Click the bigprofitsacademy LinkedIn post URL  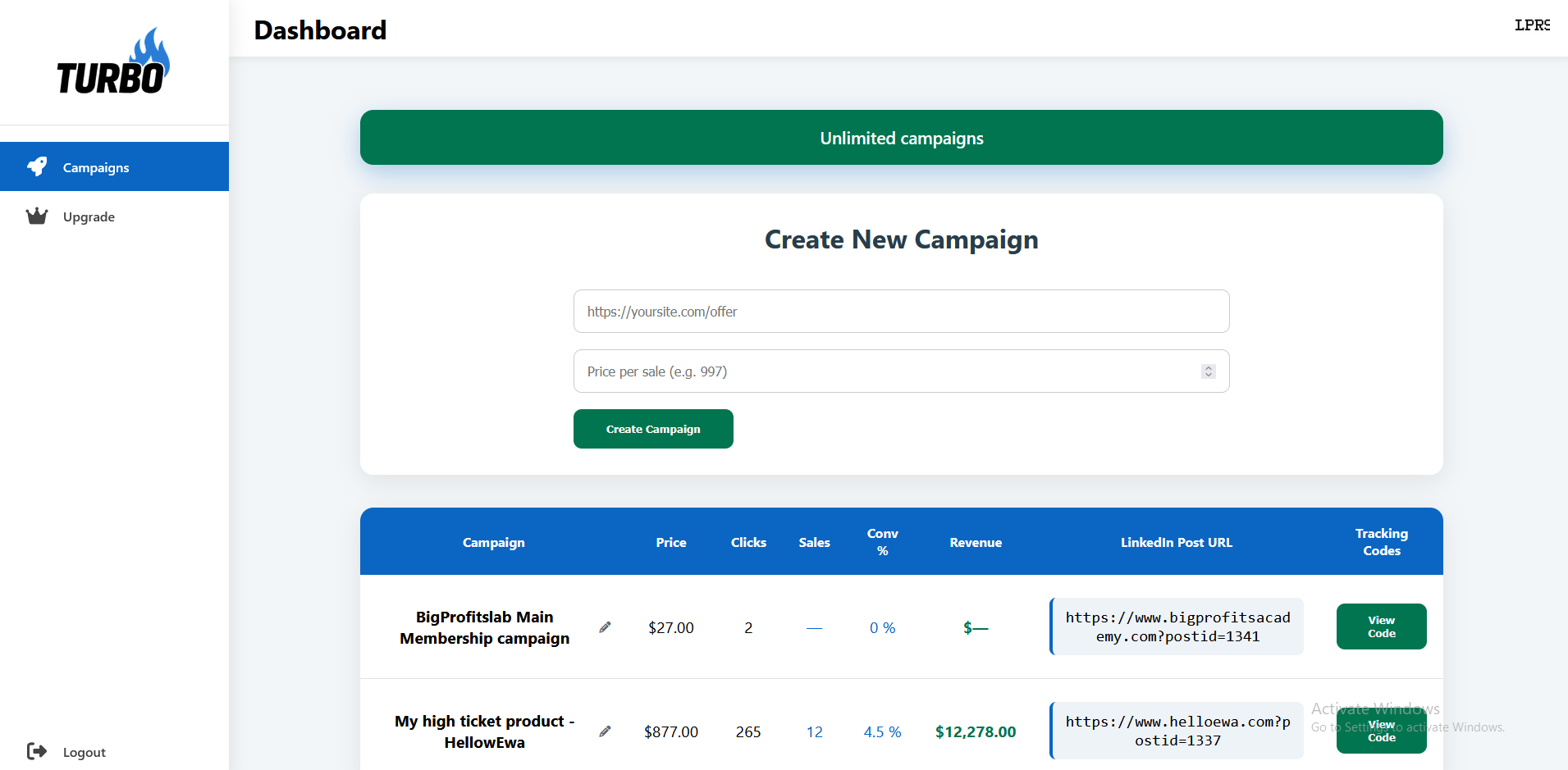coord(1177,626)
